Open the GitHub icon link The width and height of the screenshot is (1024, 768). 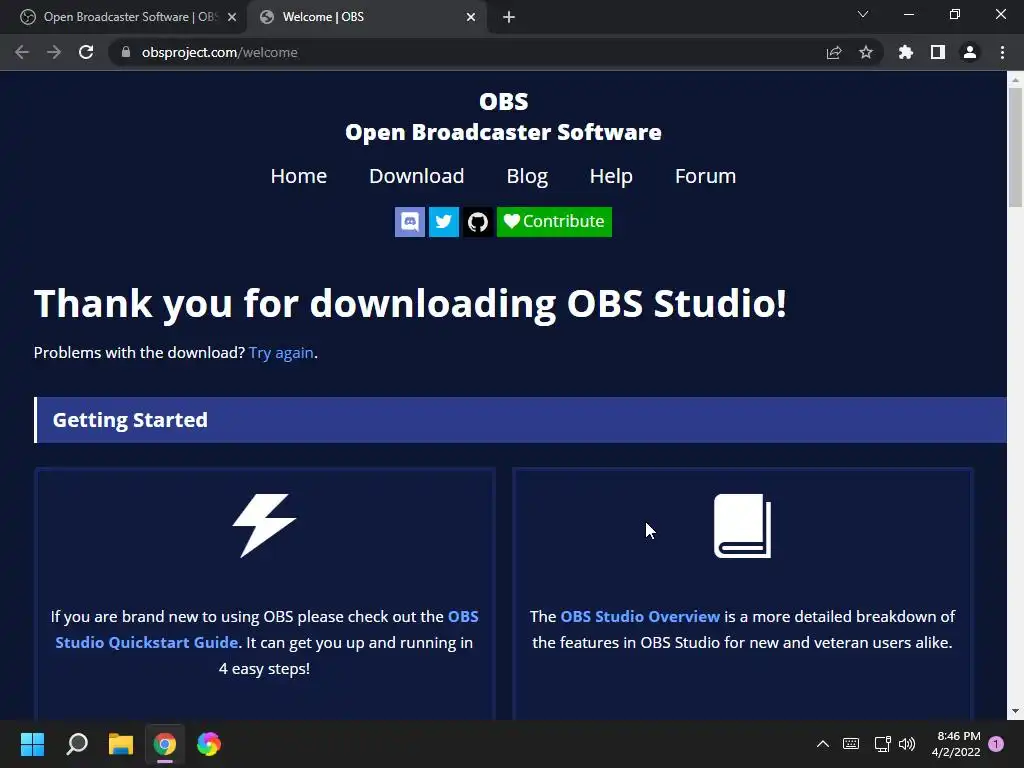click(x=478, y=222)
